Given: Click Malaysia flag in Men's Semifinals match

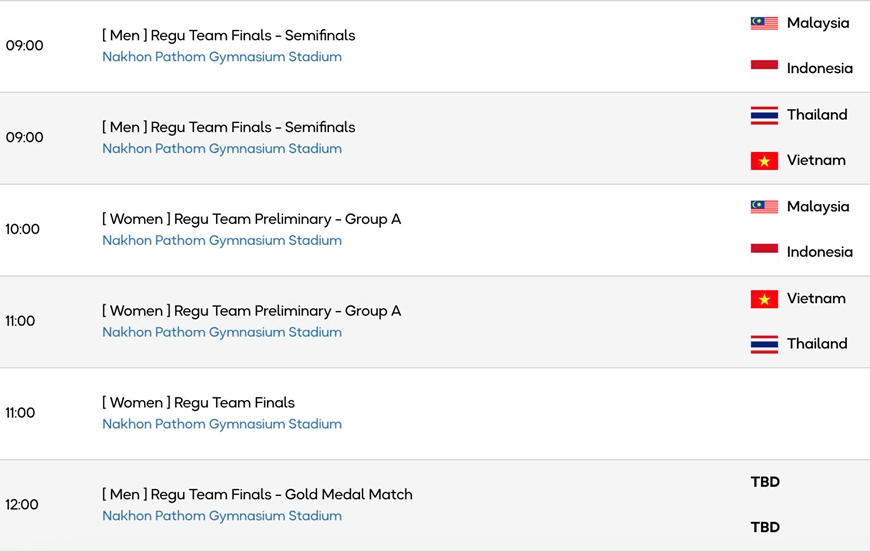Looking at the screenshot, I should [764, 23].
